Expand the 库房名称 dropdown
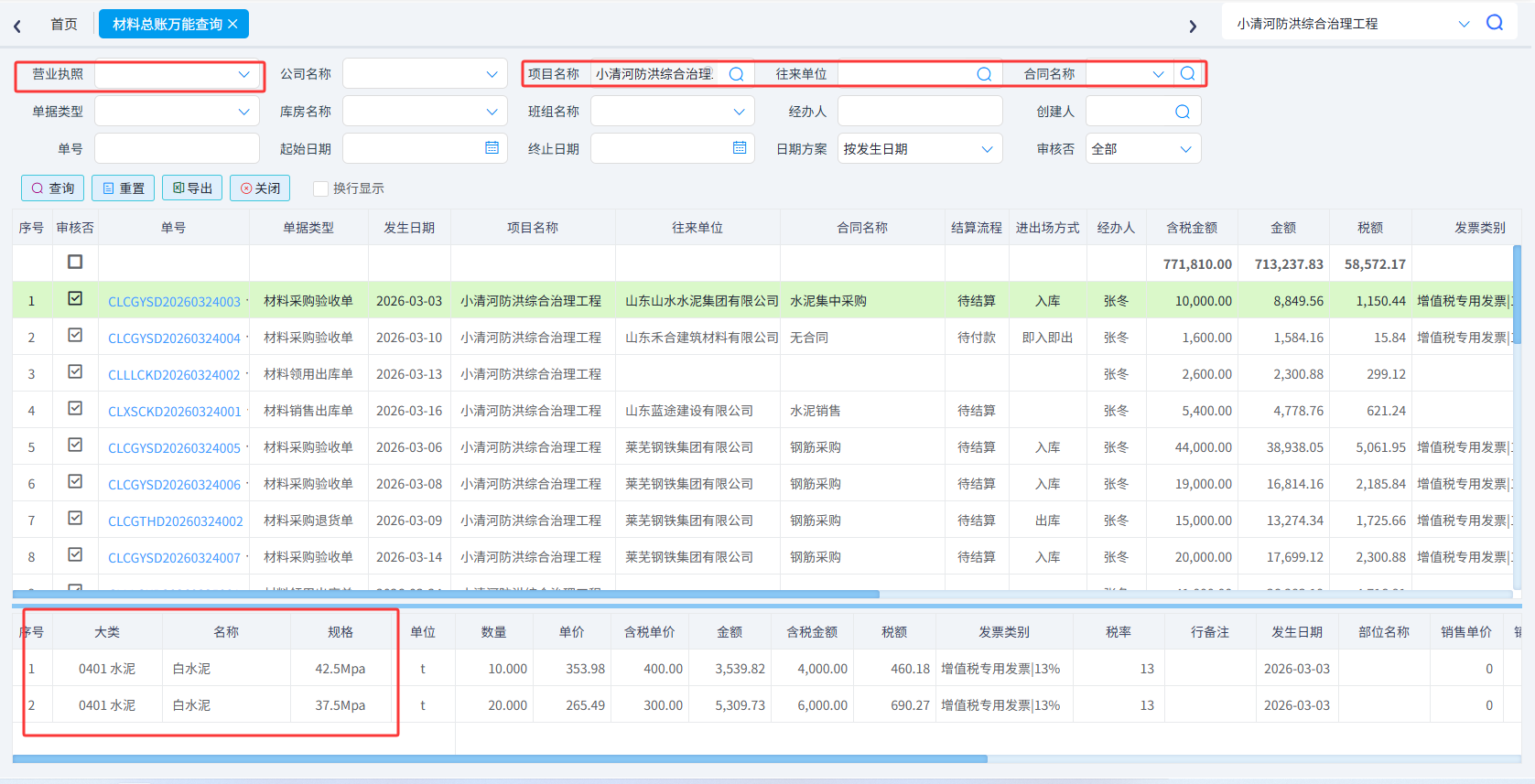The width and height of the screenshot is (1535, 784). [x=492, y=112]
